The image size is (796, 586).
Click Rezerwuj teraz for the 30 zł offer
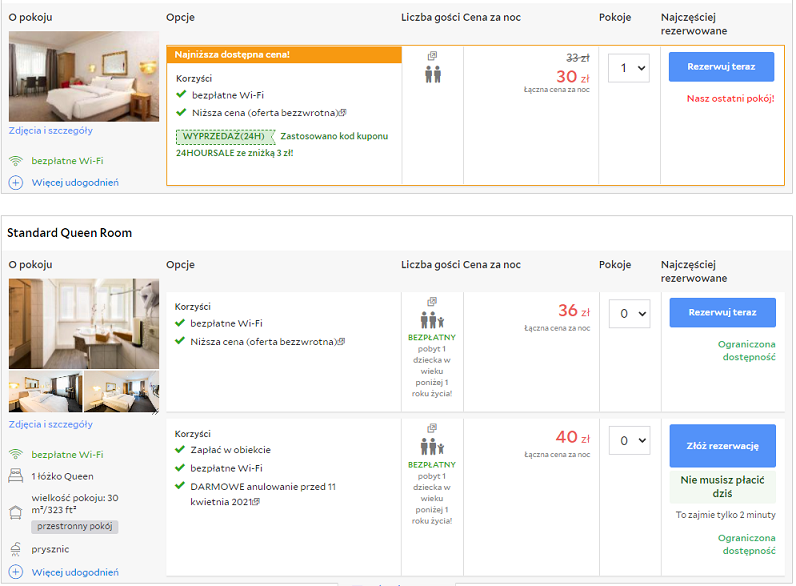click(721, 67)
